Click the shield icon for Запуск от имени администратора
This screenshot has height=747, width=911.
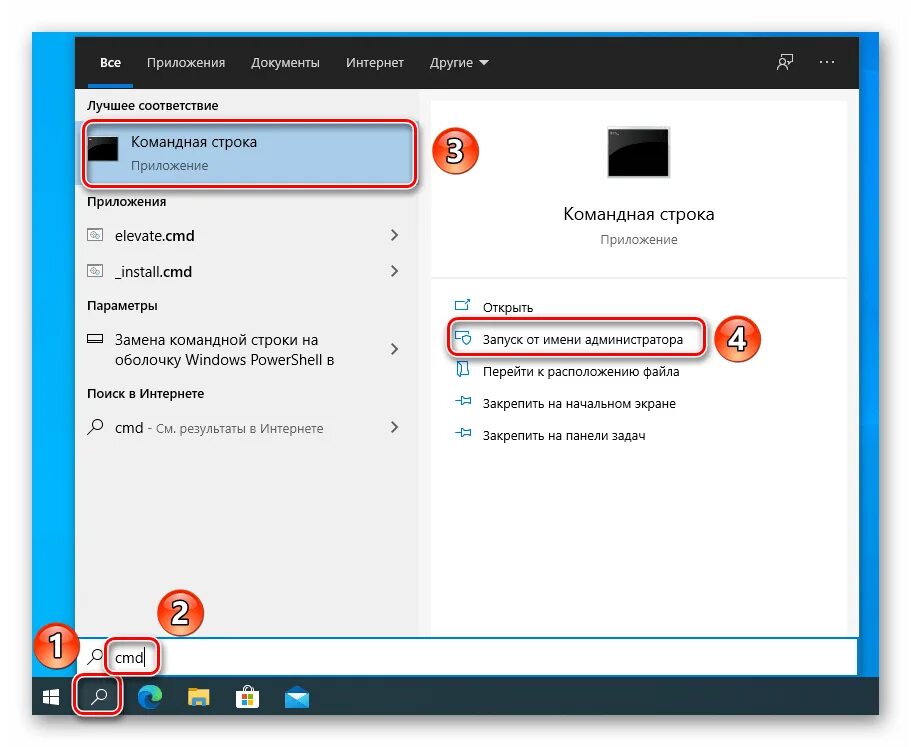tap(463, 337)
